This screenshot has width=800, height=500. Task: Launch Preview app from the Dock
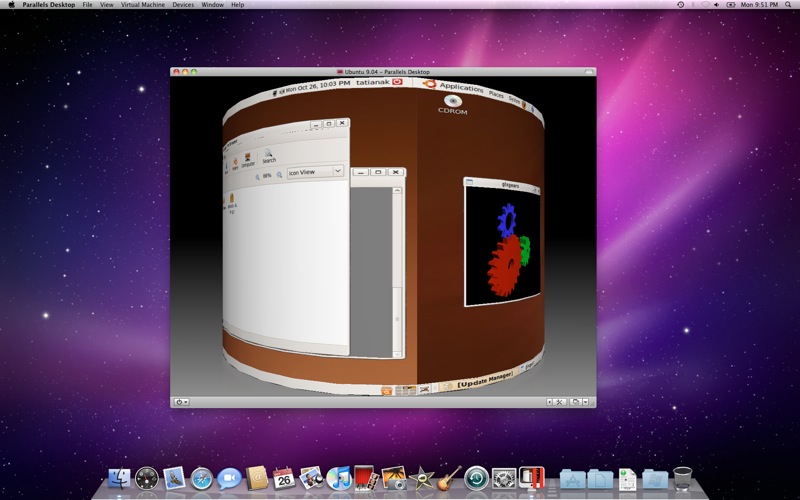[311, 479]
